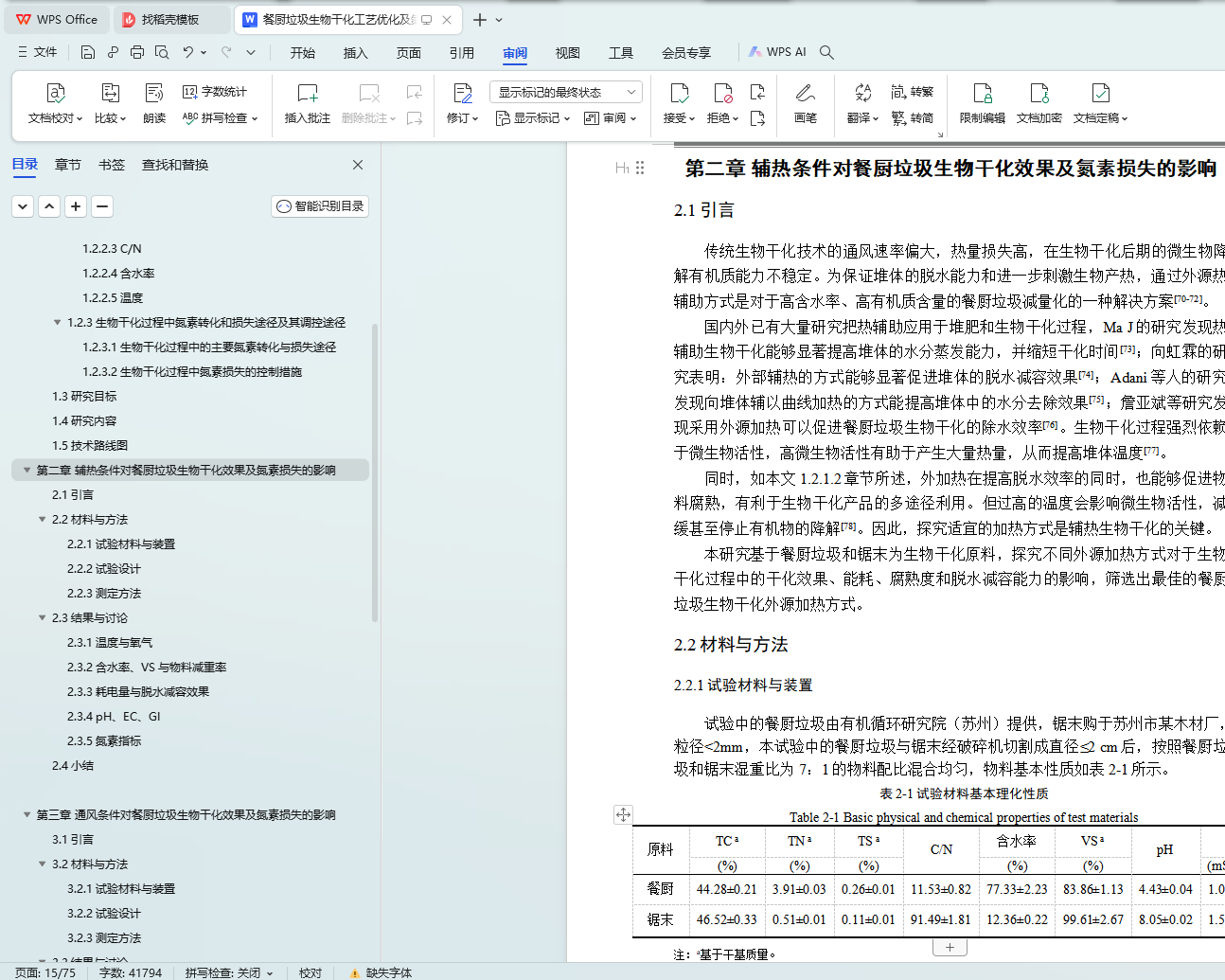Image resolution: width=1225 pixels, height=980 pixels.
Task: Click the save document icon
Action: (x=88, y=52)
